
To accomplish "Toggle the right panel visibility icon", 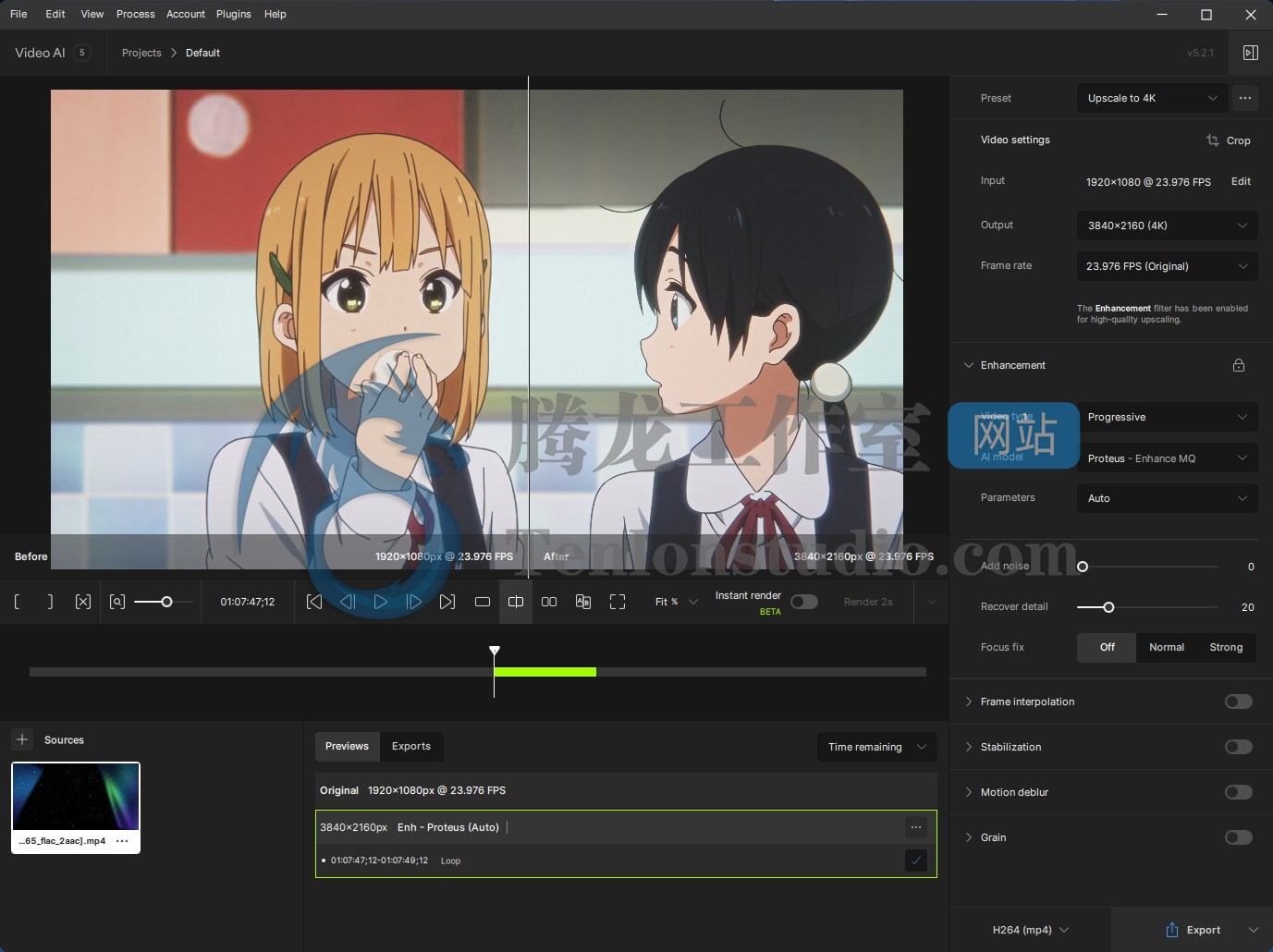I will tap(1251, 53).
